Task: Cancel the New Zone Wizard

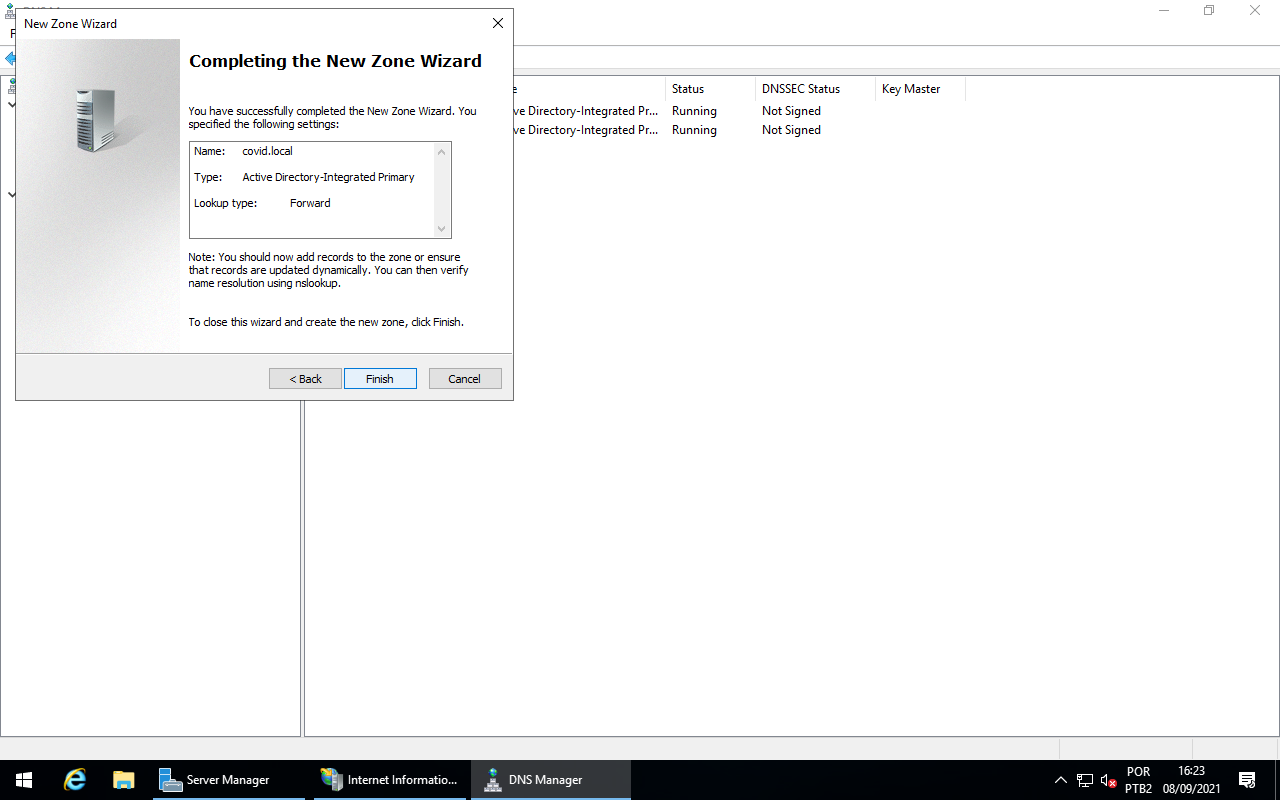Action: coord(465,379)
